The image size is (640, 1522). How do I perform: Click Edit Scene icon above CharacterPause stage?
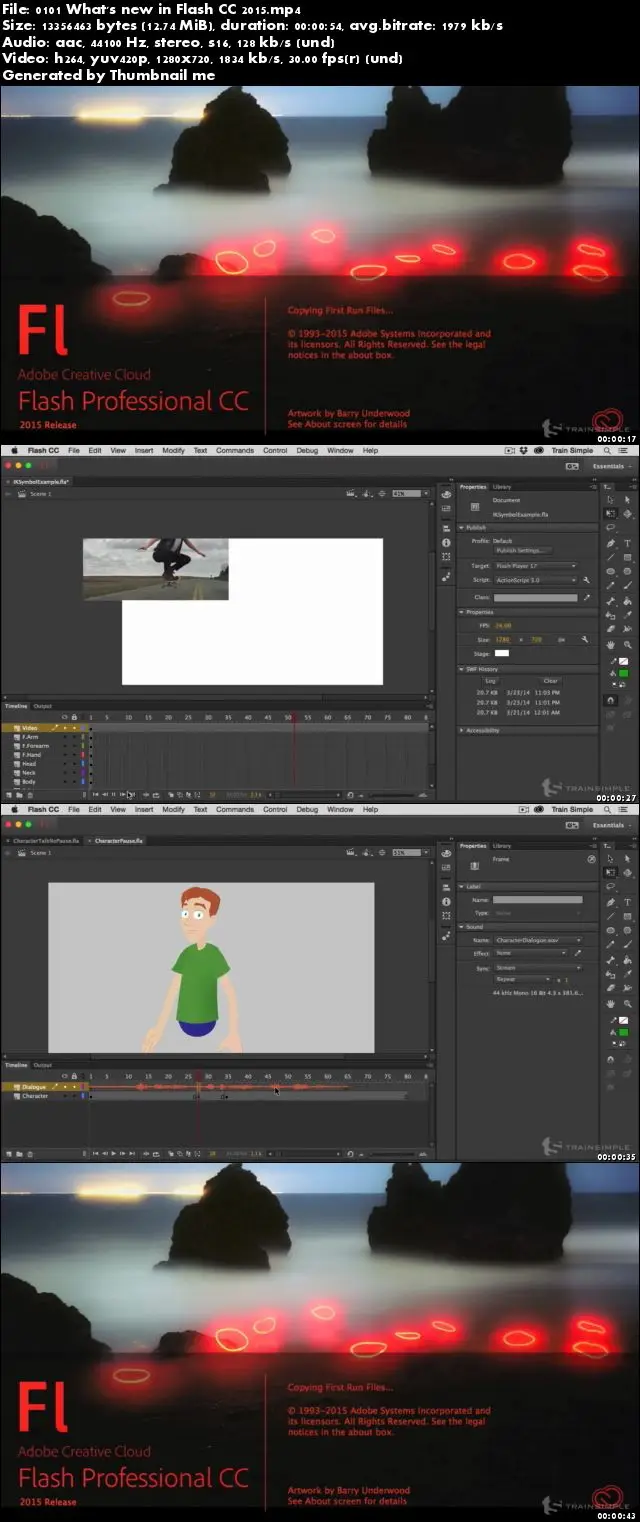351,853
